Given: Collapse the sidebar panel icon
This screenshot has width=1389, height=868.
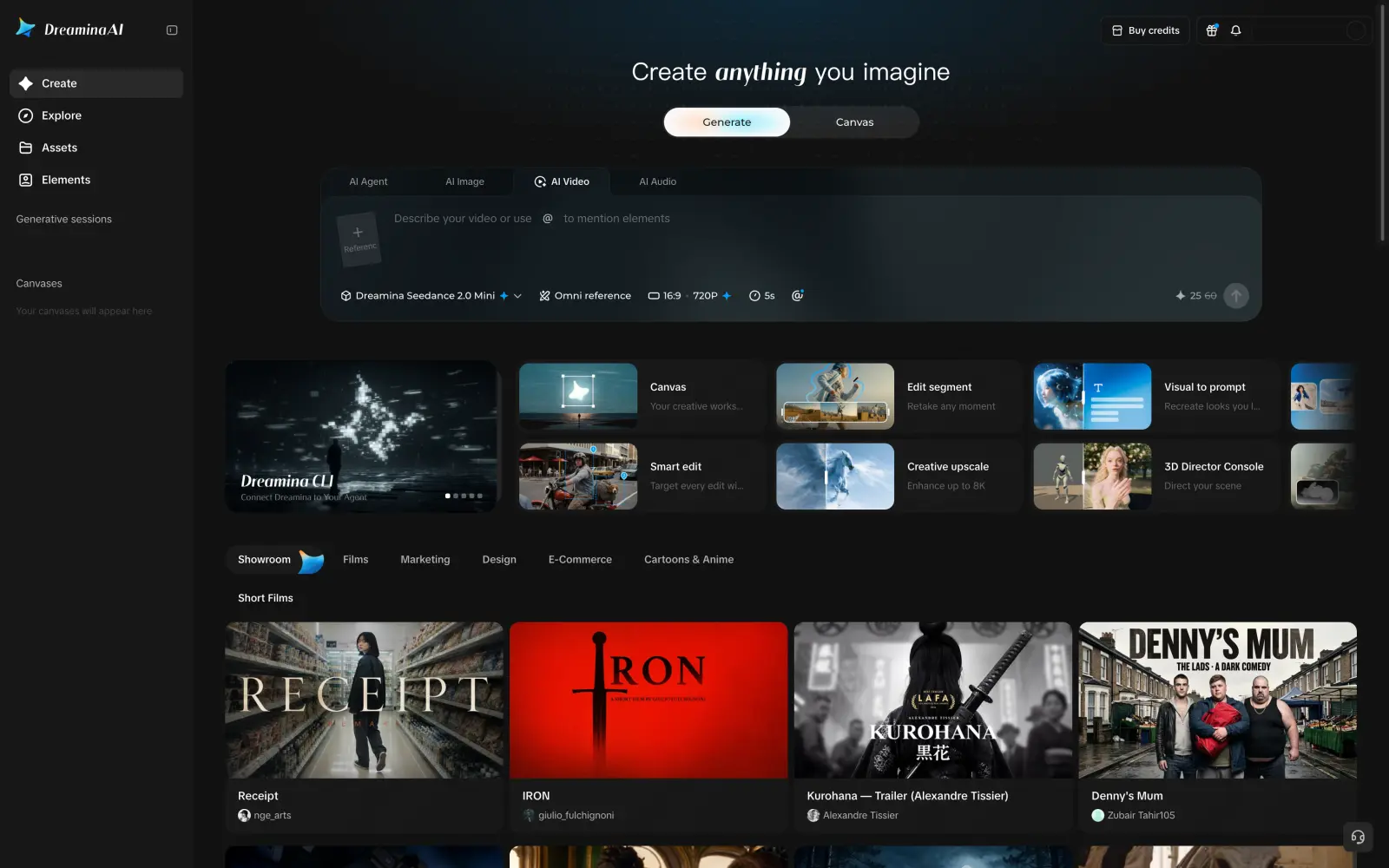Looking at the screenshot, I should coord(172,30).
